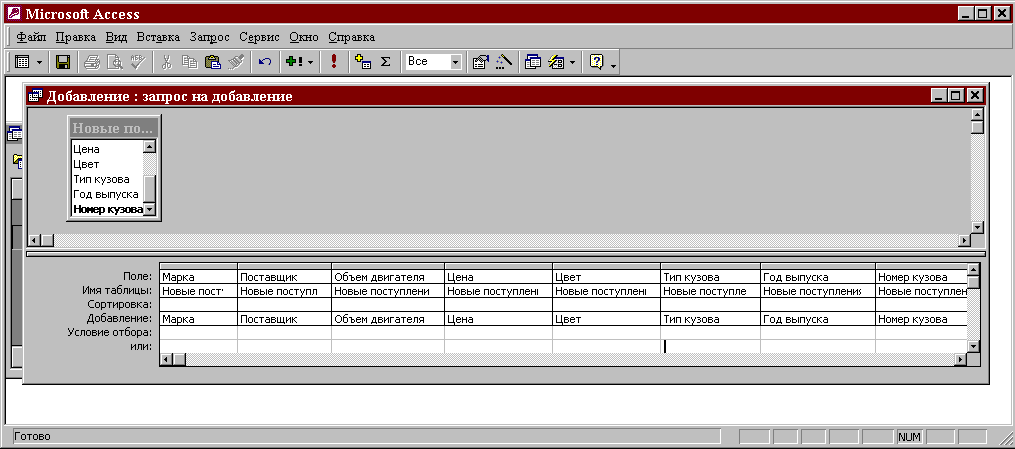Open the Query Type dropdown arrow
Screen dimensions: 1015x449
[x=310, y=62]
